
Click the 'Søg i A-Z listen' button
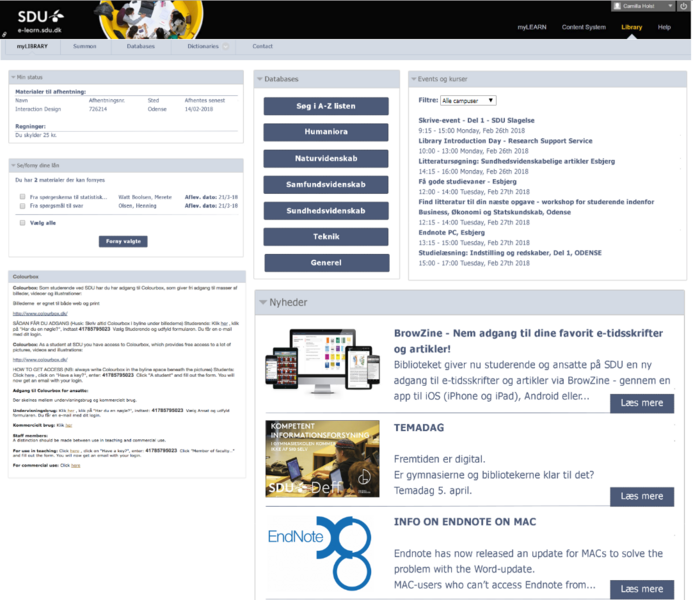(x=325, y=106)
